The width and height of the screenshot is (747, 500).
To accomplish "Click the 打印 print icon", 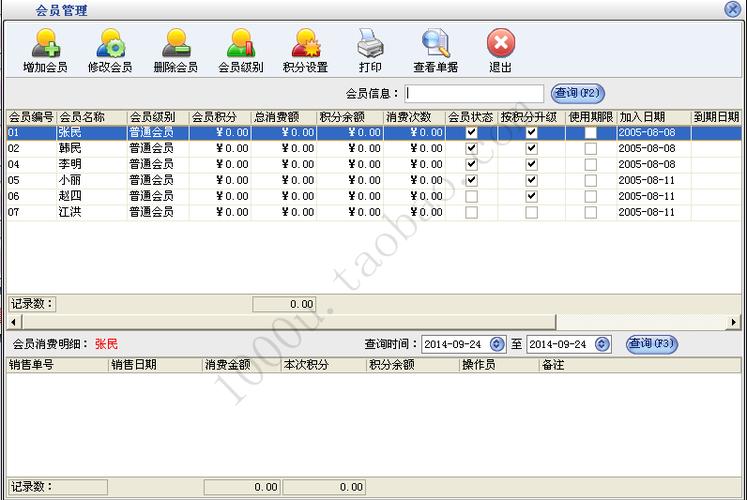I will coord(370,50).
